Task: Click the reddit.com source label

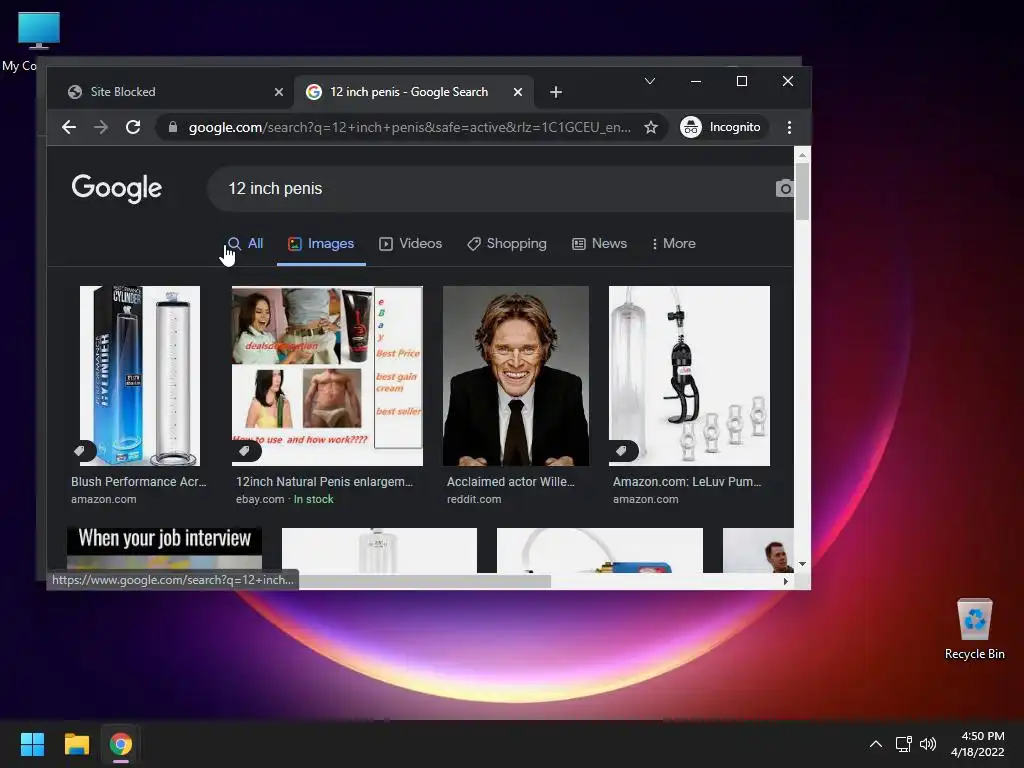Action: 474,500
